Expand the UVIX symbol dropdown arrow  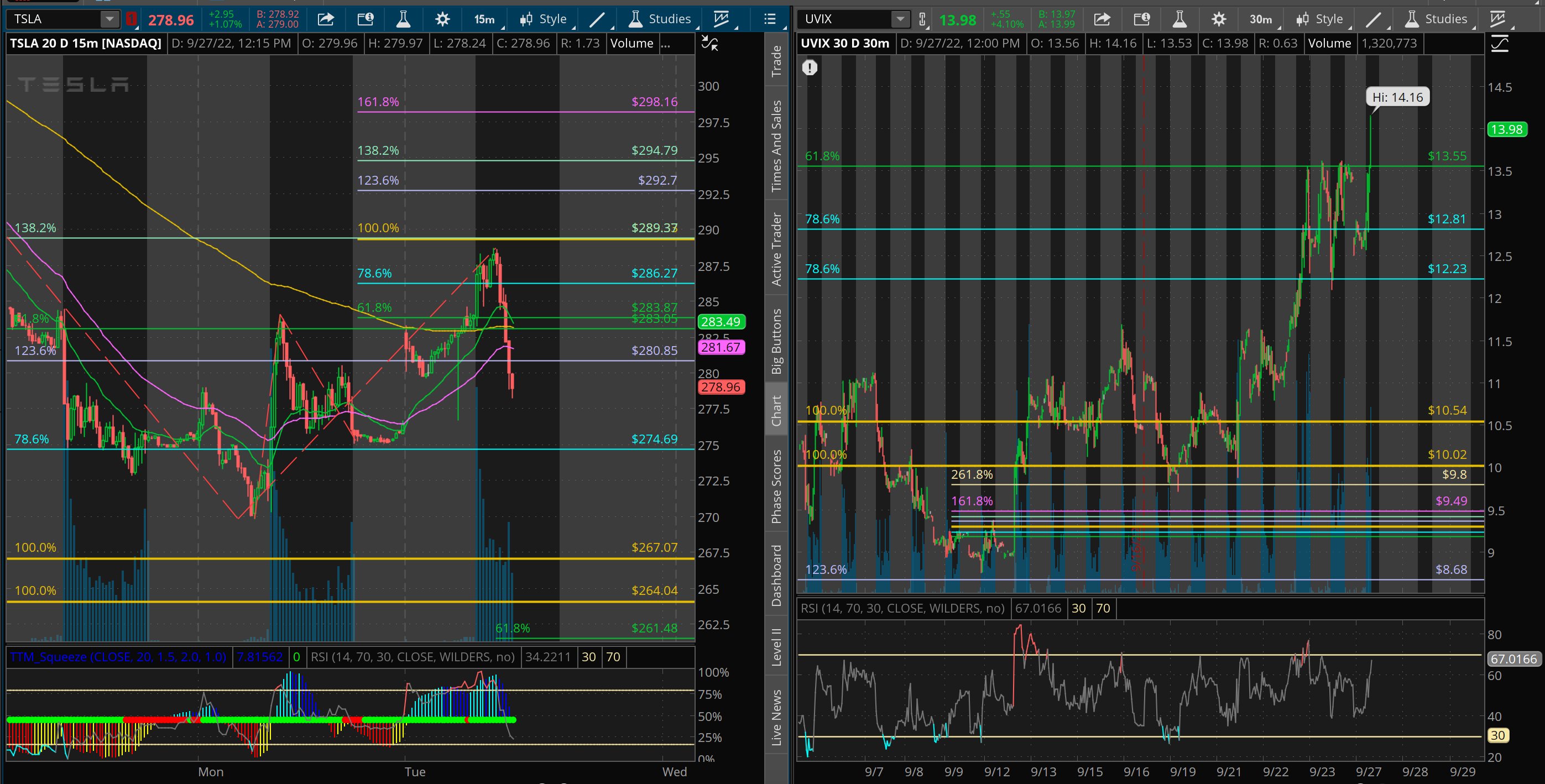(900, 19)
